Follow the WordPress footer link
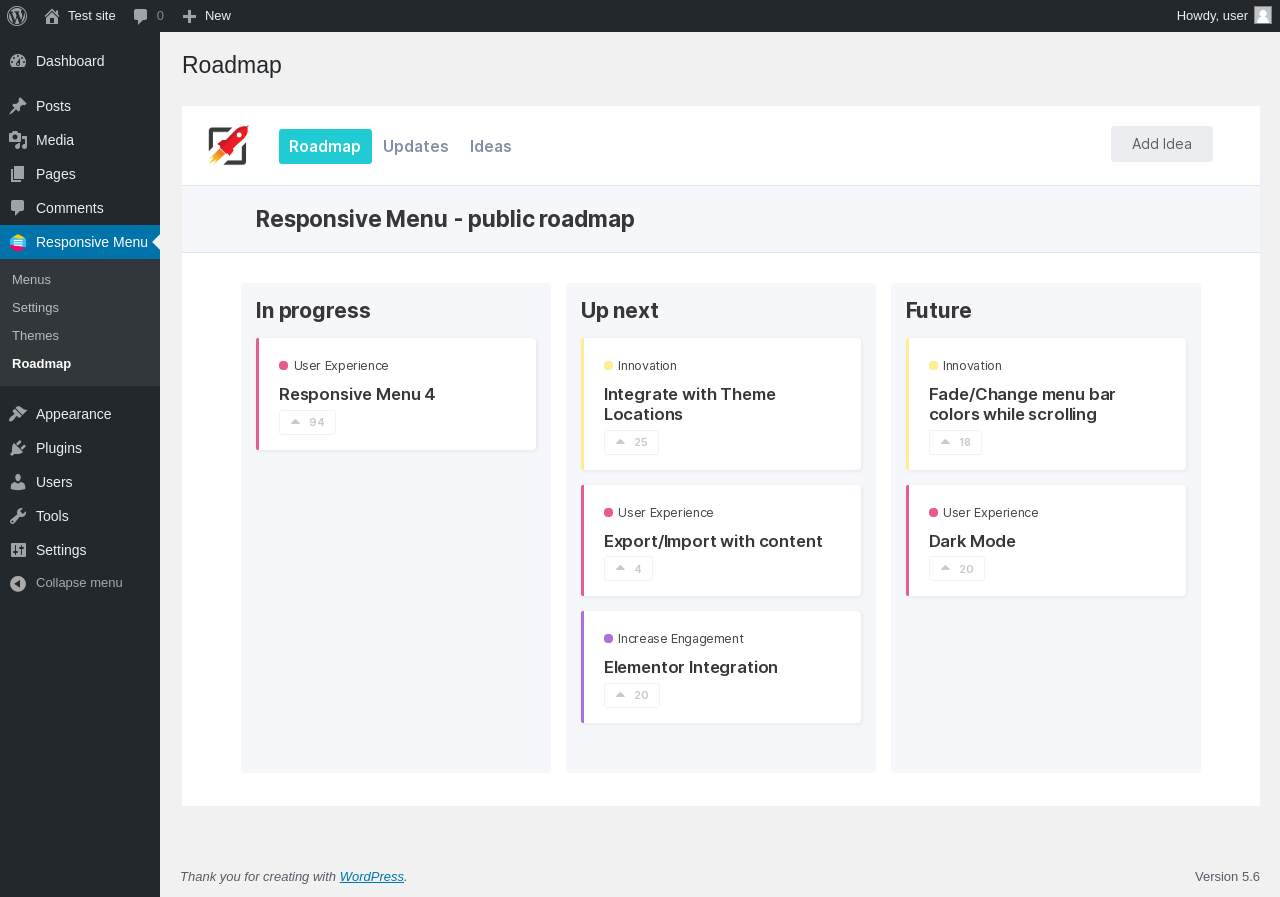The width and height of the screenshot is (1280, 897). tap(372, 877)
